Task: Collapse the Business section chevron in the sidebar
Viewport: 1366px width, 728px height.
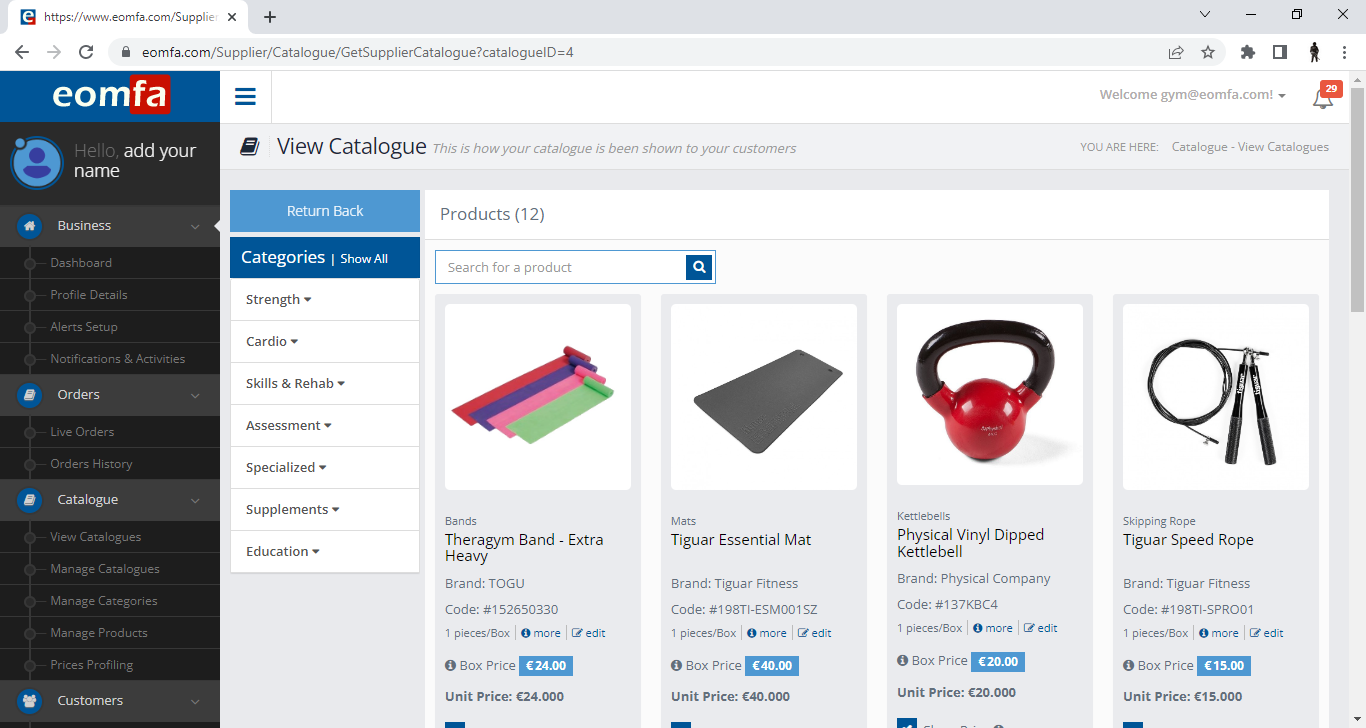Action: pos(195,227)
